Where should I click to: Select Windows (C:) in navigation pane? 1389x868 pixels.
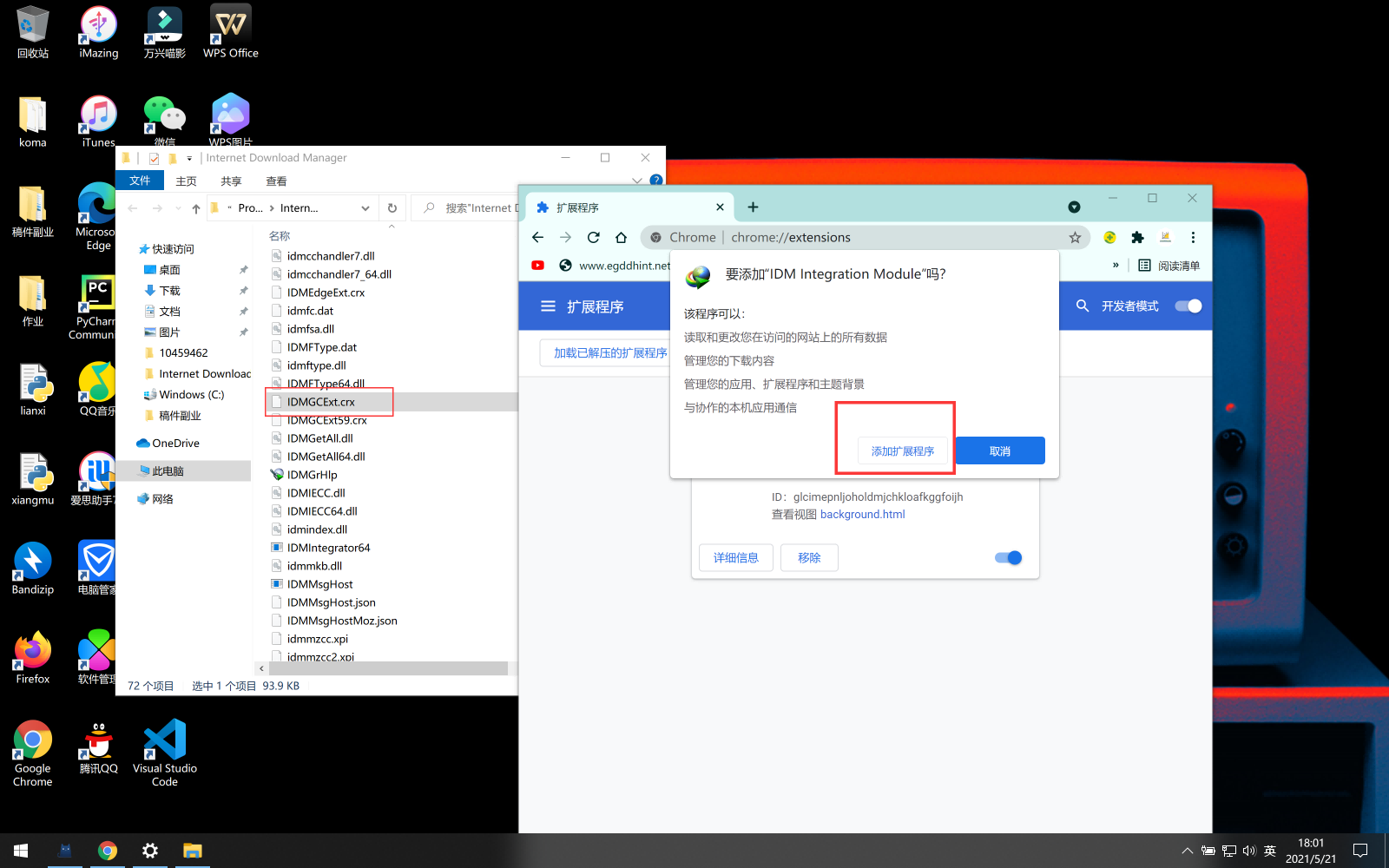[x=191, y=395]
